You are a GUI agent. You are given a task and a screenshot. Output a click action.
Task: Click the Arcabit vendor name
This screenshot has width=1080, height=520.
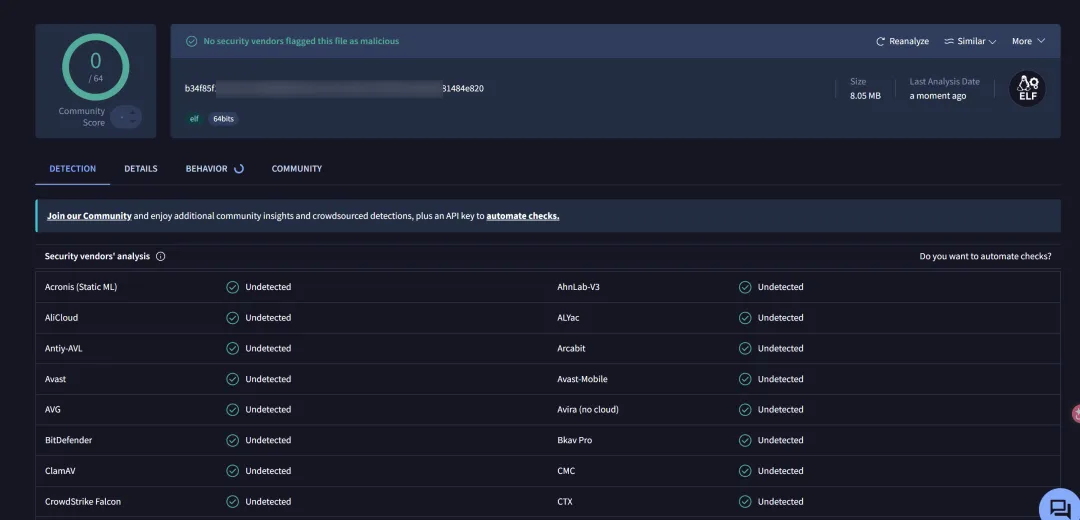click(571, 349)
